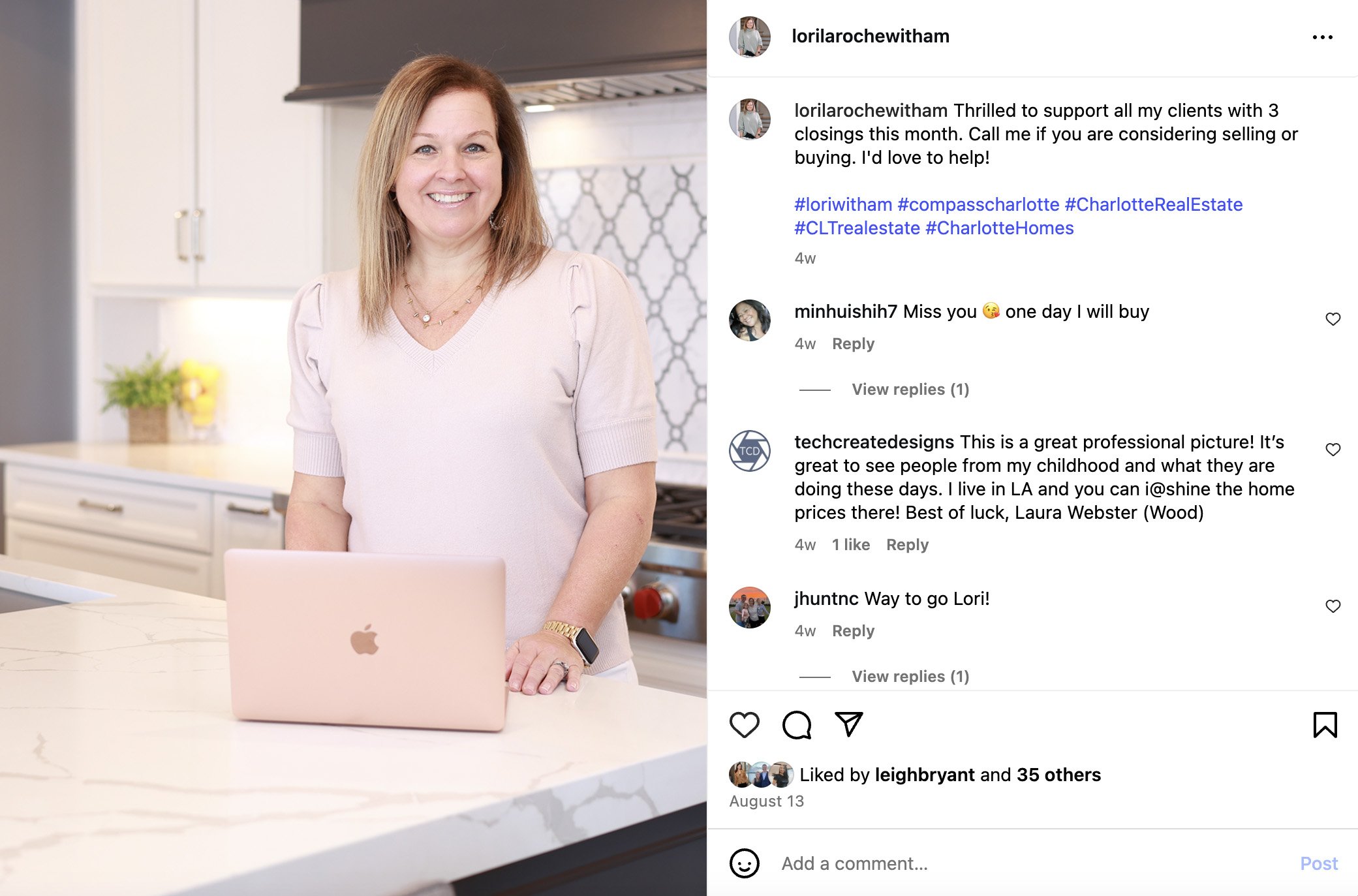Screen dimensions: 1358x896
Task: Open the comment speech bubble icon
Action: tap(797, 725)
